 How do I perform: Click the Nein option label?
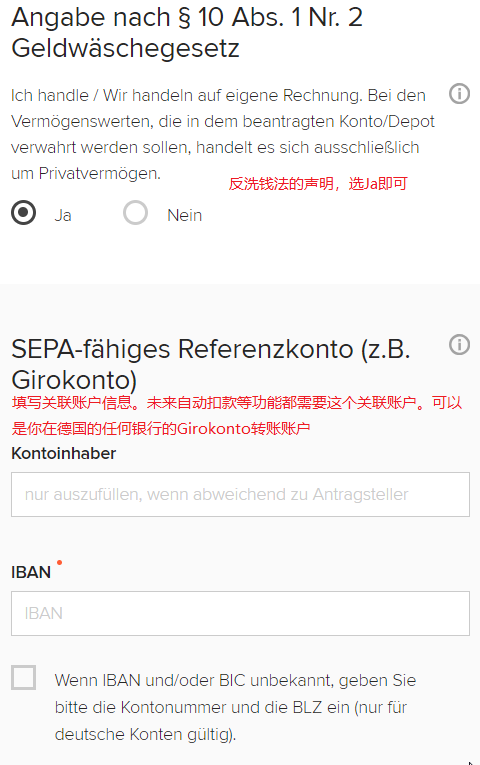(184, 215)
